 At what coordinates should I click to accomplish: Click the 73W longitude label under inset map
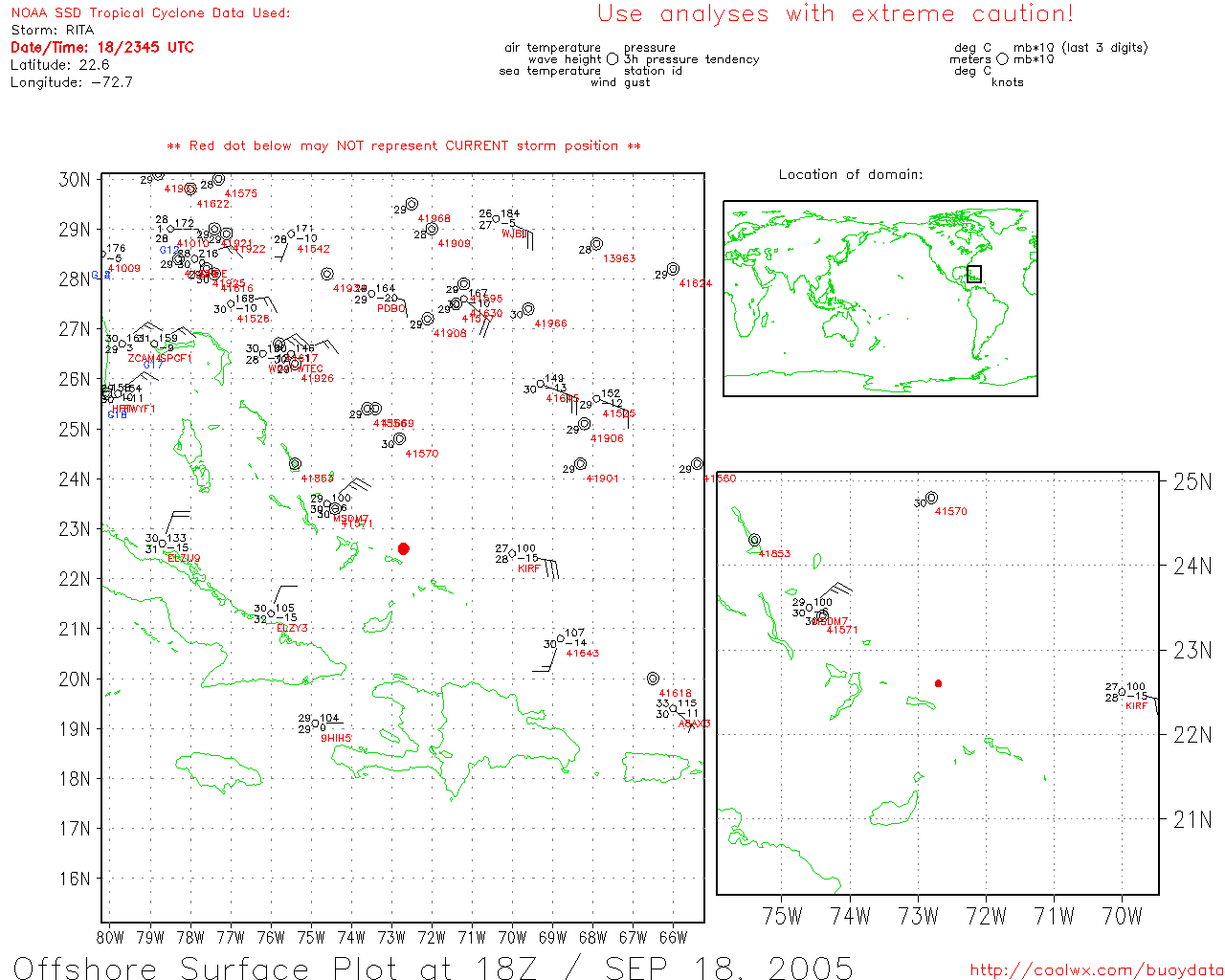(x=918, y=916)
